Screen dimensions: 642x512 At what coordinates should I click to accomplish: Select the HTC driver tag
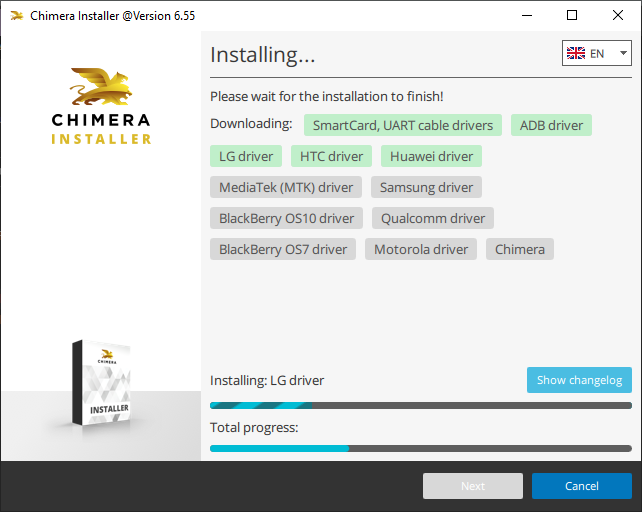click(331, 156)
